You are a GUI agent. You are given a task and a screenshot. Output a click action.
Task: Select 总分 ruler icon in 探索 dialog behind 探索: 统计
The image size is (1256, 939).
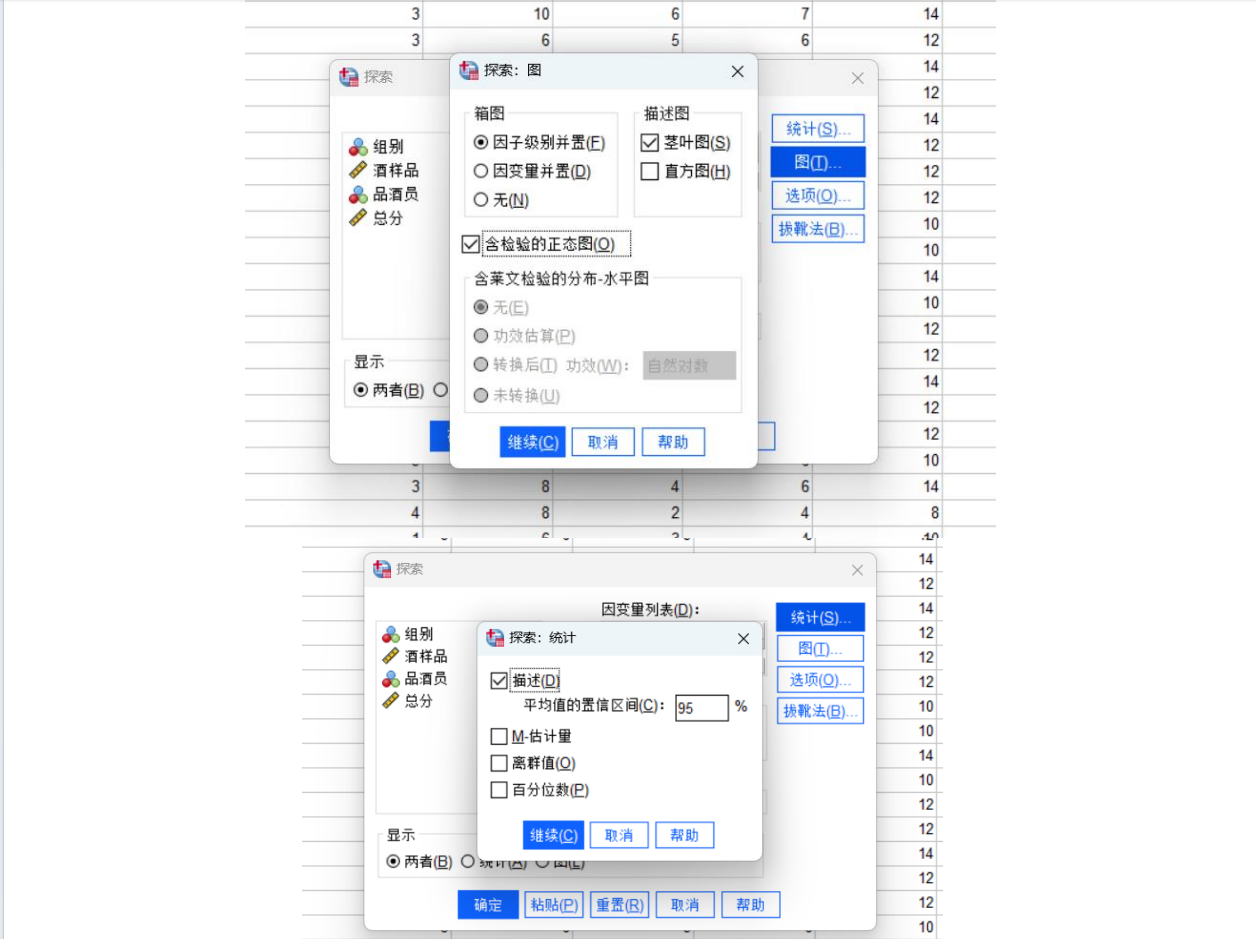(x=391, y=701)
